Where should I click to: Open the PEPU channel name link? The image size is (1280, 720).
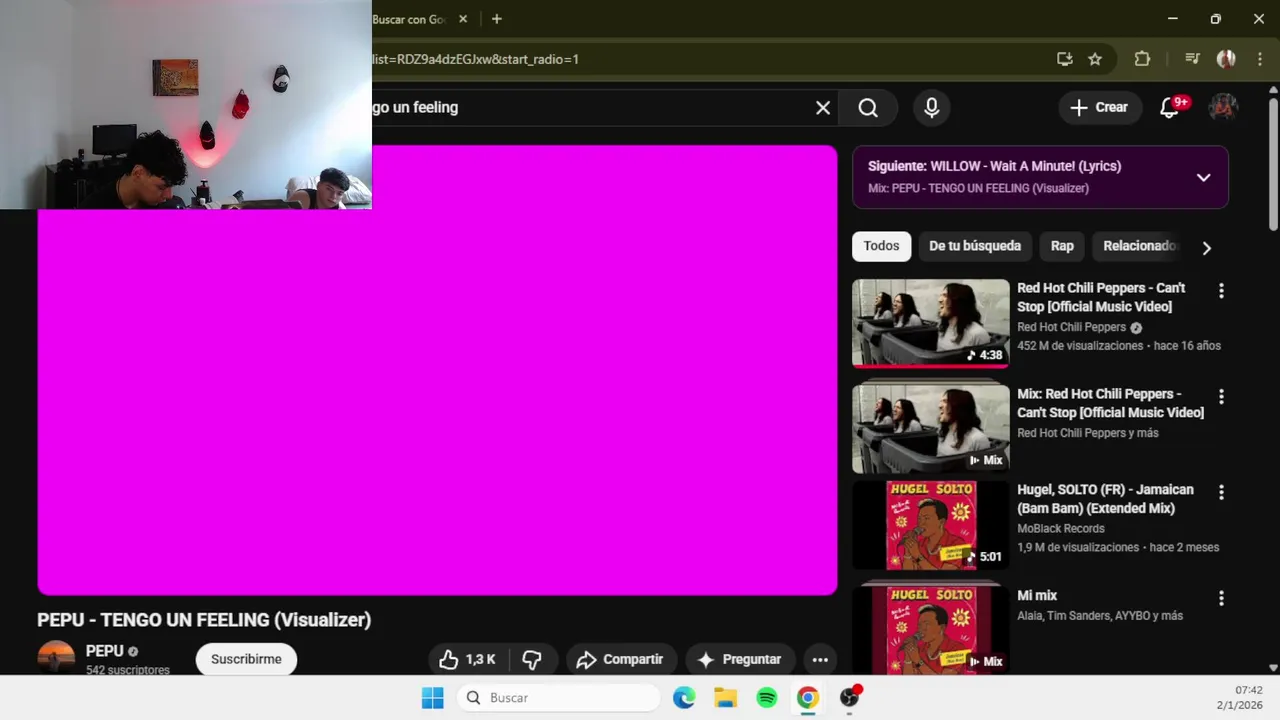pyautogui.click(x=104, y=651)
